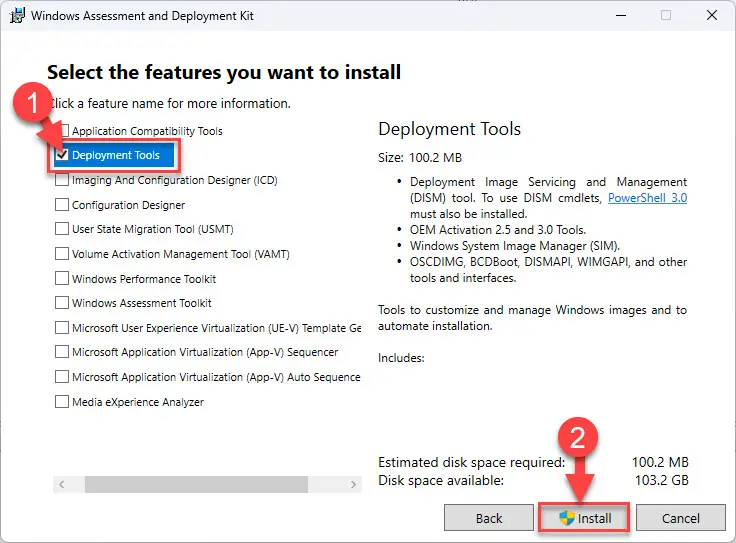Click the Windows ADK title bar icon
The height and width of the screenshot is (543, 736).
coord(17,15)
